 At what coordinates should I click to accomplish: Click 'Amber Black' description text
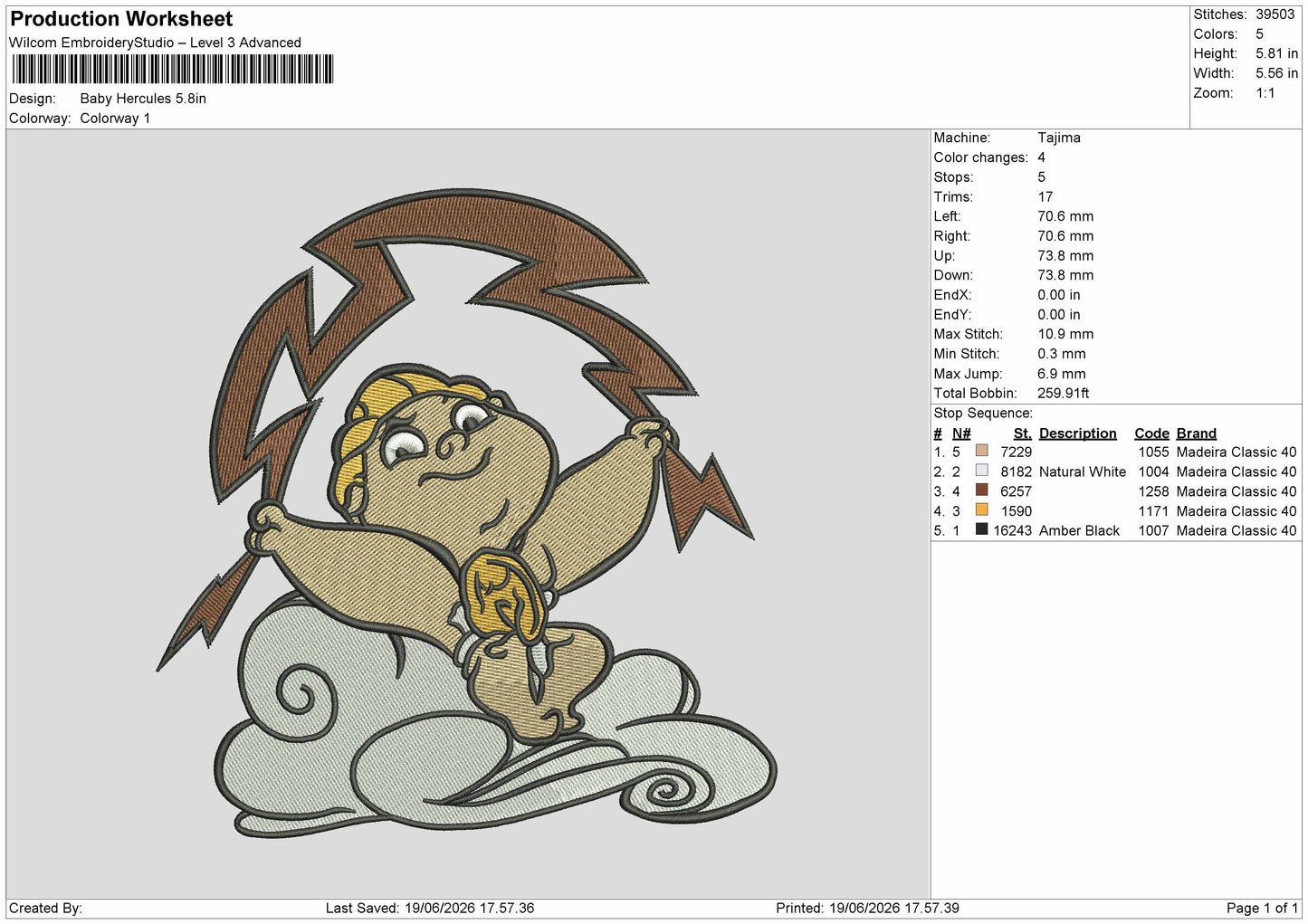point(1079,530)
